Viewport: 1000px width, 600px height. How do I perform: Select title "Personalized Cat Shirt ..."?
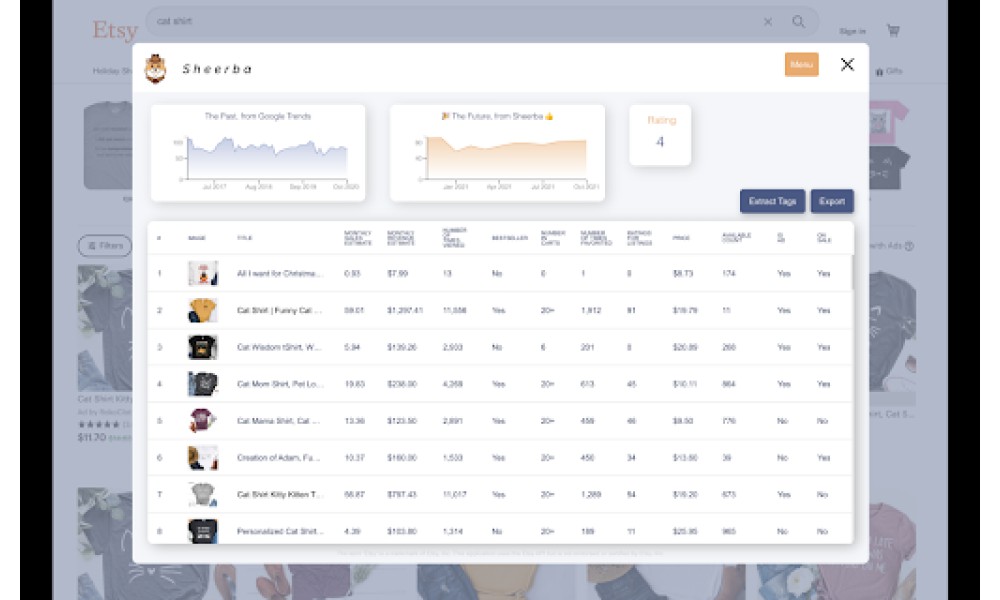(x=280, y=531)
